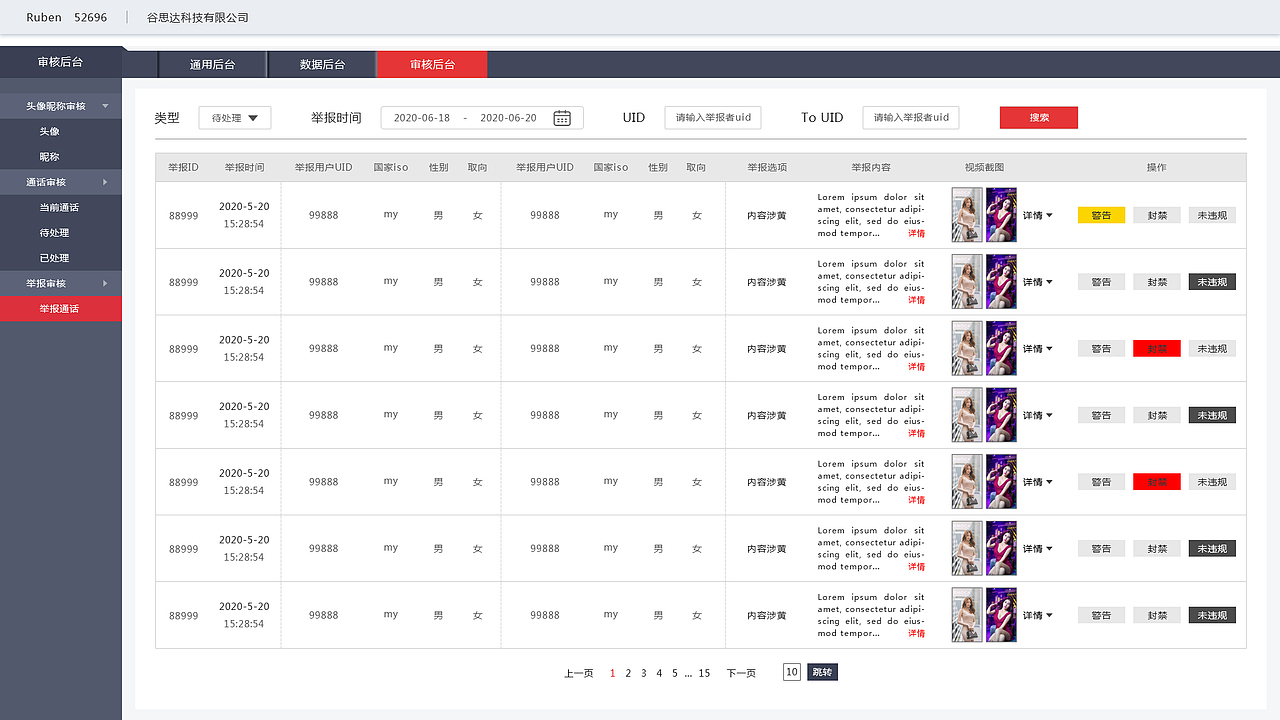Click the UID input field
1280x720 pixels.
point(713,118)
